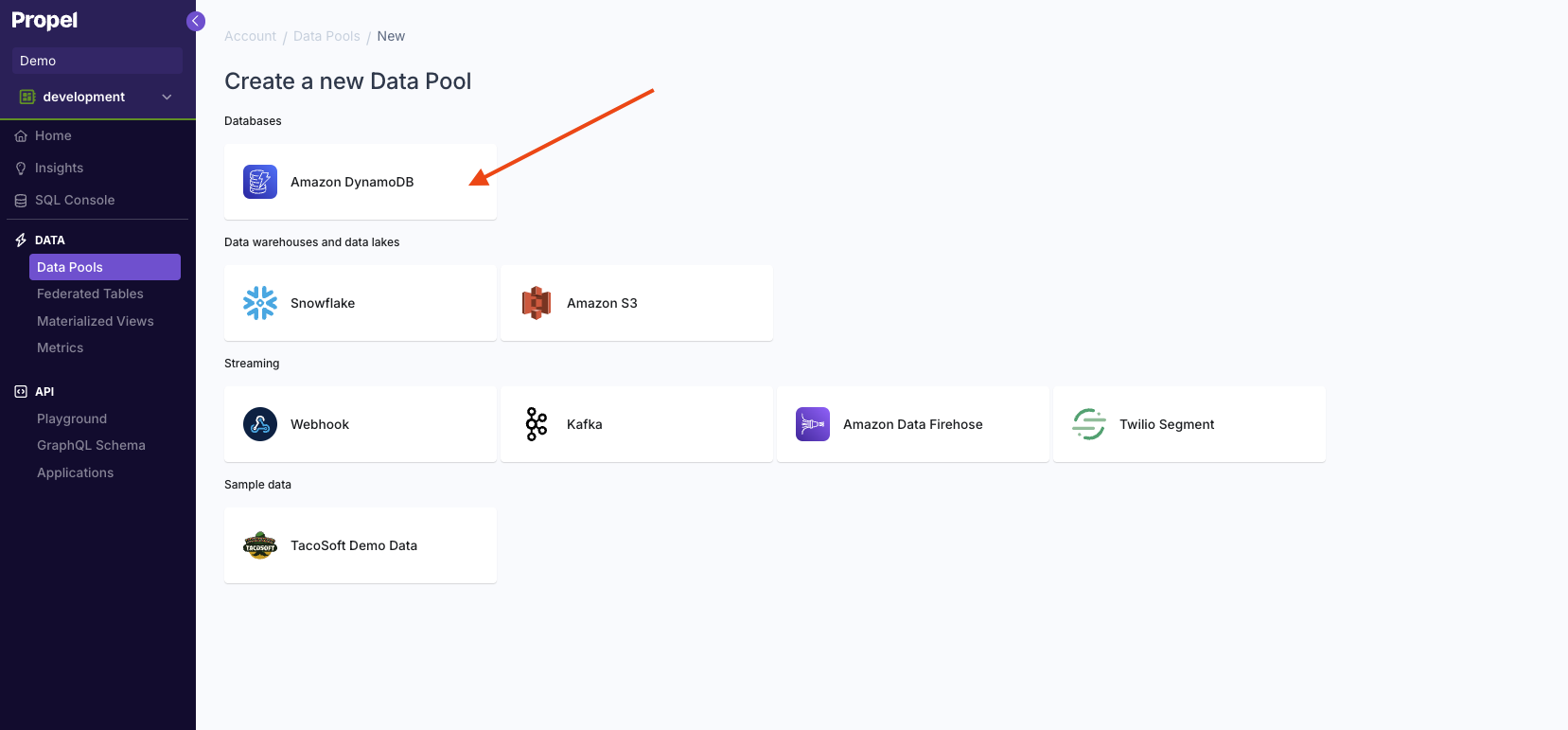
Task: Click the SQL Console database icon
Action: point(21,201)
